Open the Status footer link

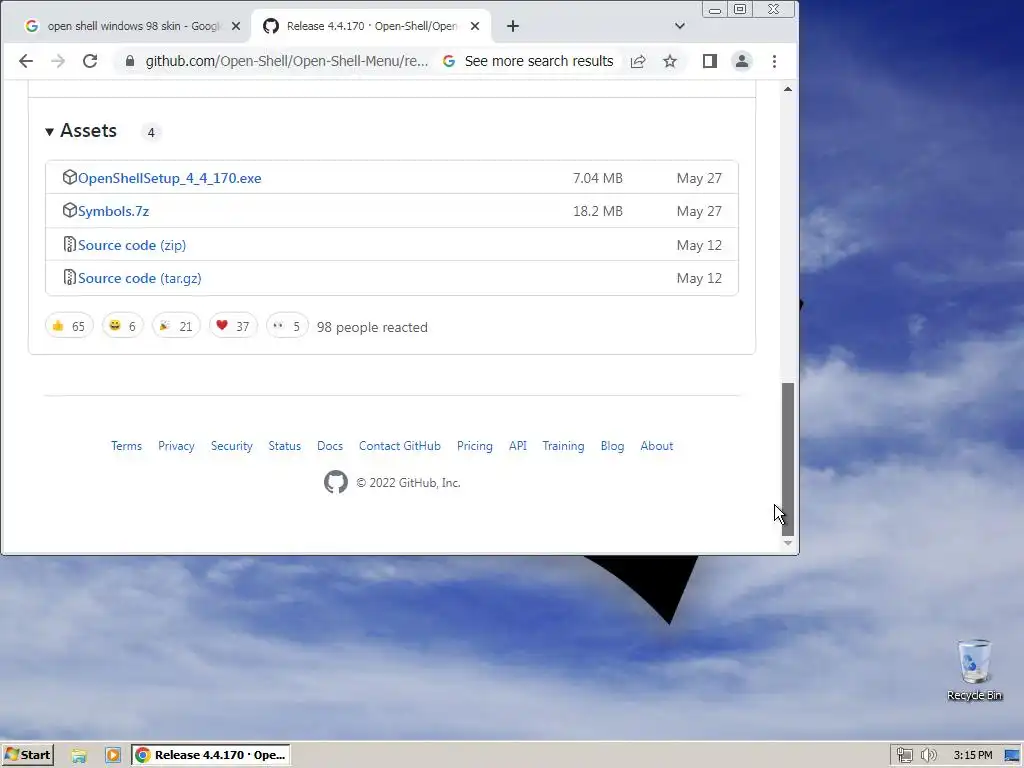pyautogui.click(x=285, y=446)
